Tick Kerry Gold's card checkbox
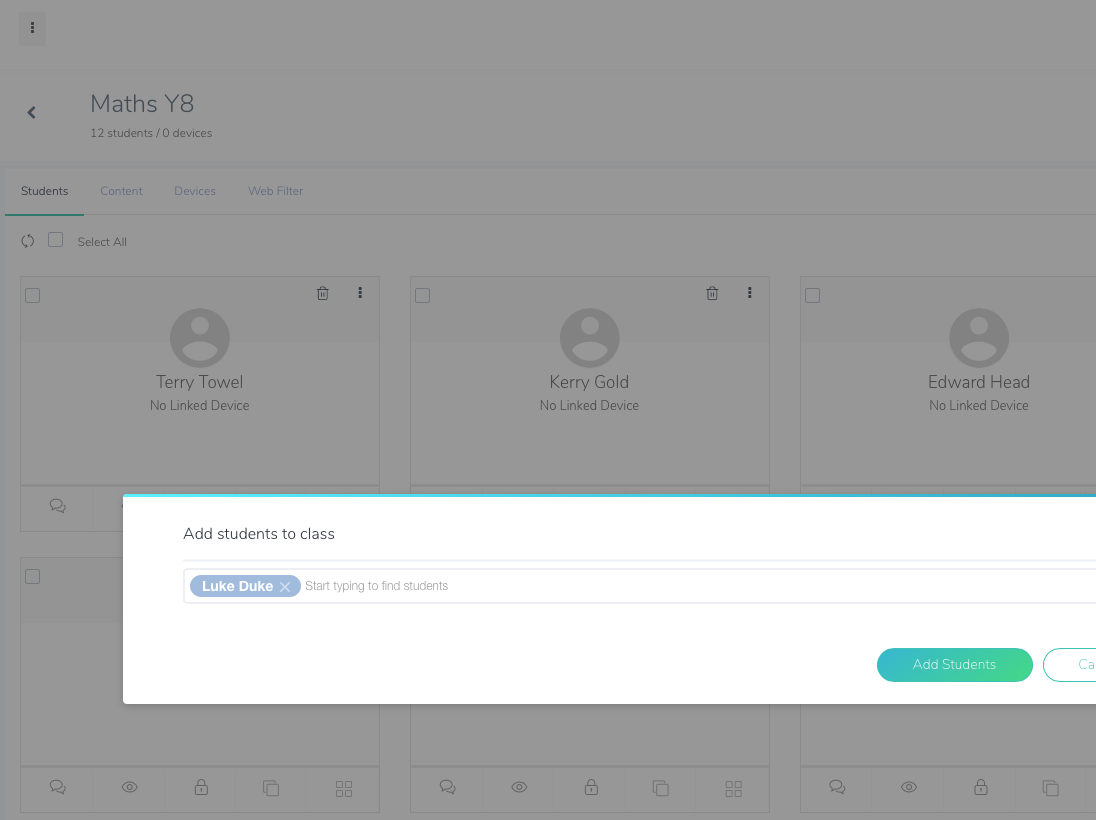 422,295
